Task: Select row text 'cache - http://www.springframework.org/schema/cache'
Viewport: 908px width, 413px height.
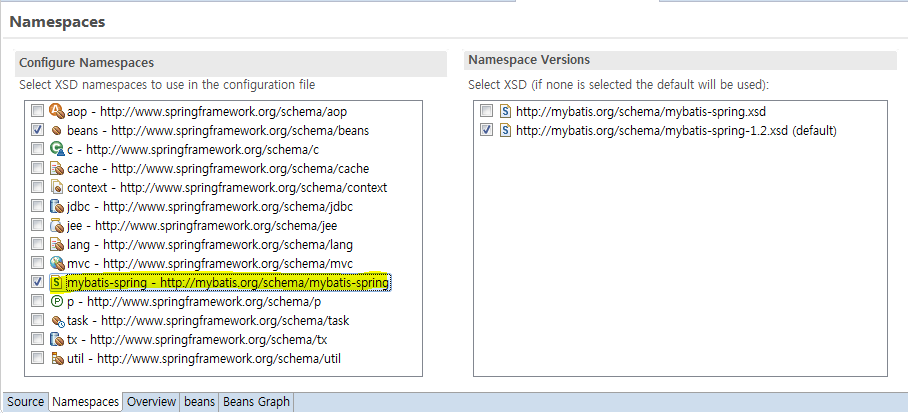Action: 218,169
